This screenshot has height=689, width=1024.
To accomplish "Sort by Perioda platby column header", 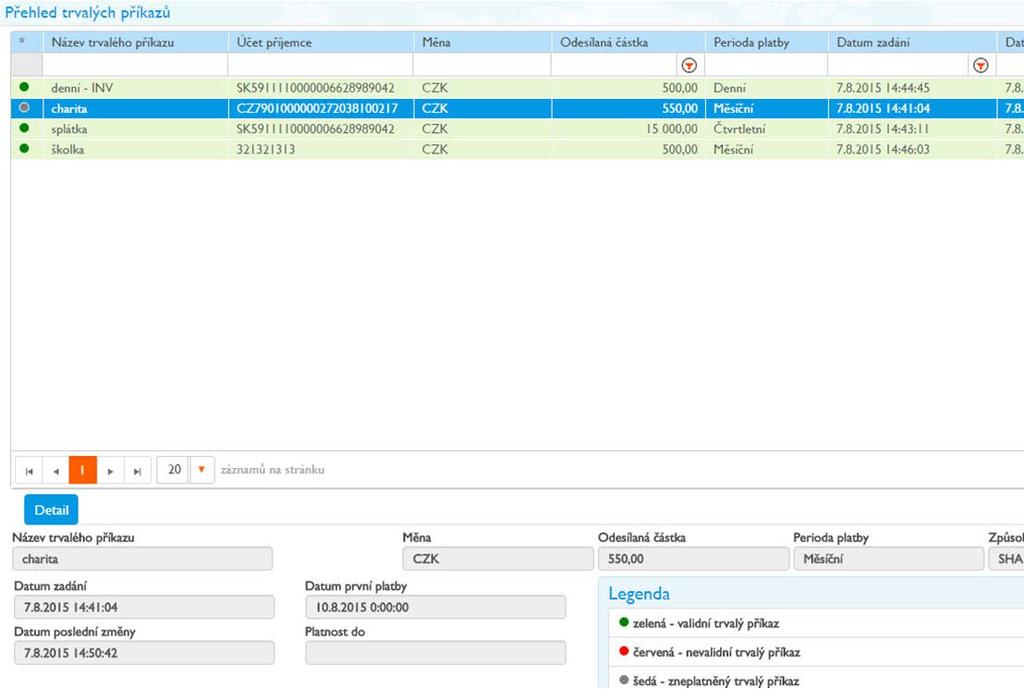I will point(752,42).
